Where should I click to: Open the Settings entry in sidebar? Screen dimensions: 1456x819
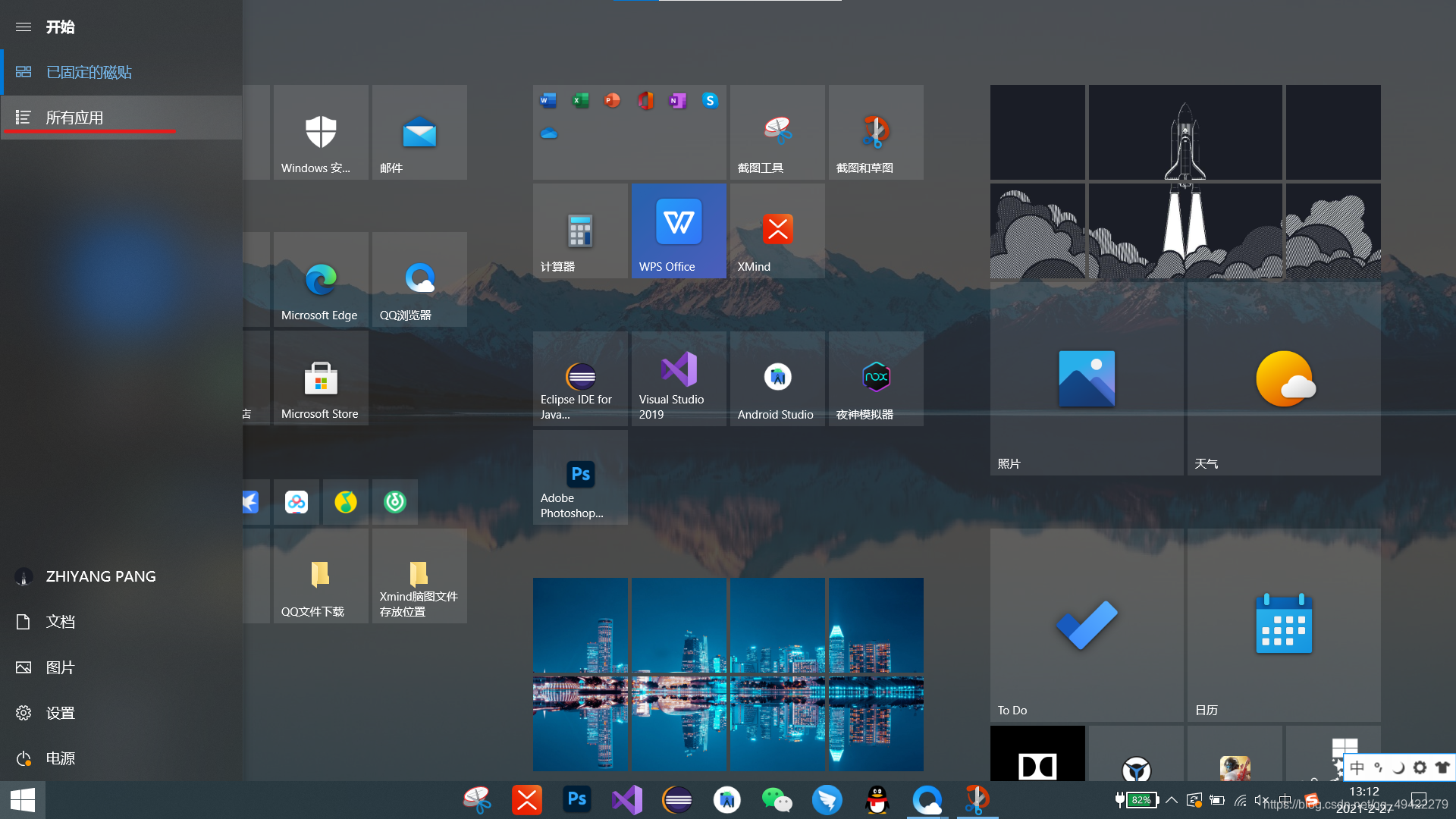pos(60,713)
